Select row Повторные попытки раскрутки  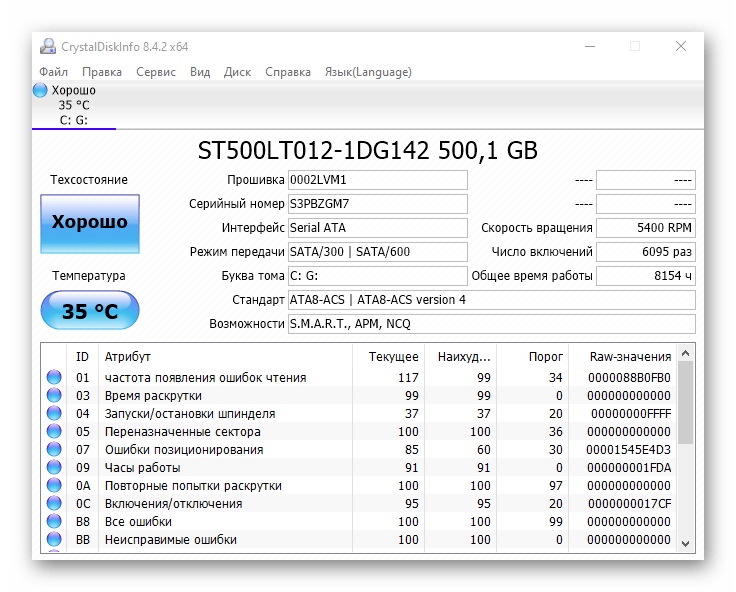[359, 485]
